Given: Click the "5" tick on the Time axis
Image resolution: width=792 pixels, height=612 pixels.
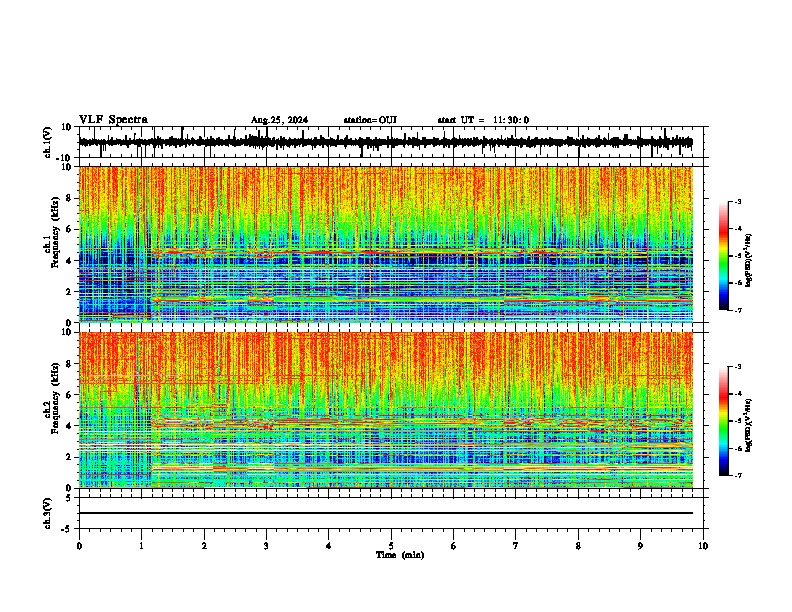Looking at the screenshot, I should (391, 546).
